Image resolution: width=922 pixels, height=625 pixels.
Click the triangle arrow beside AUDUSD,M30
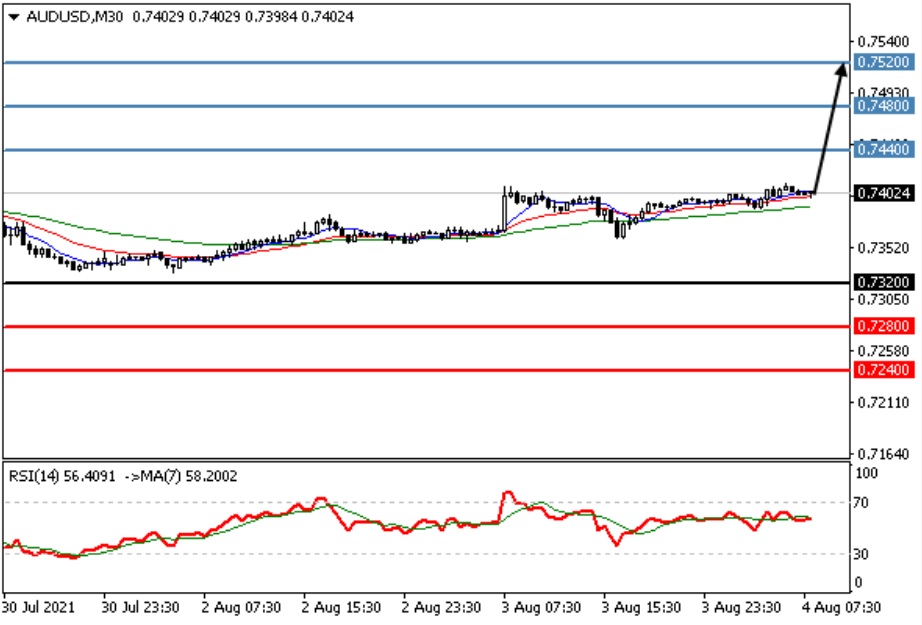tap(14, 17)
